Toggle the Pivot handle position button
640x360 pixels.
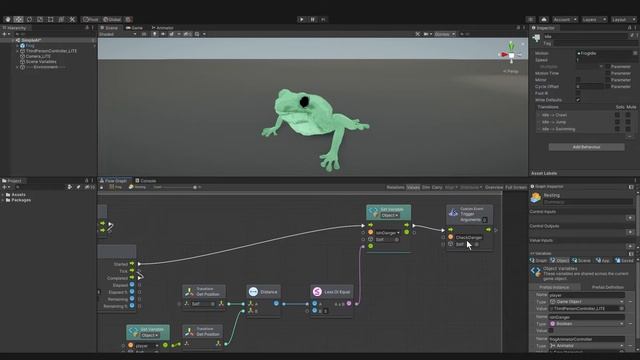tap(91, 19)
